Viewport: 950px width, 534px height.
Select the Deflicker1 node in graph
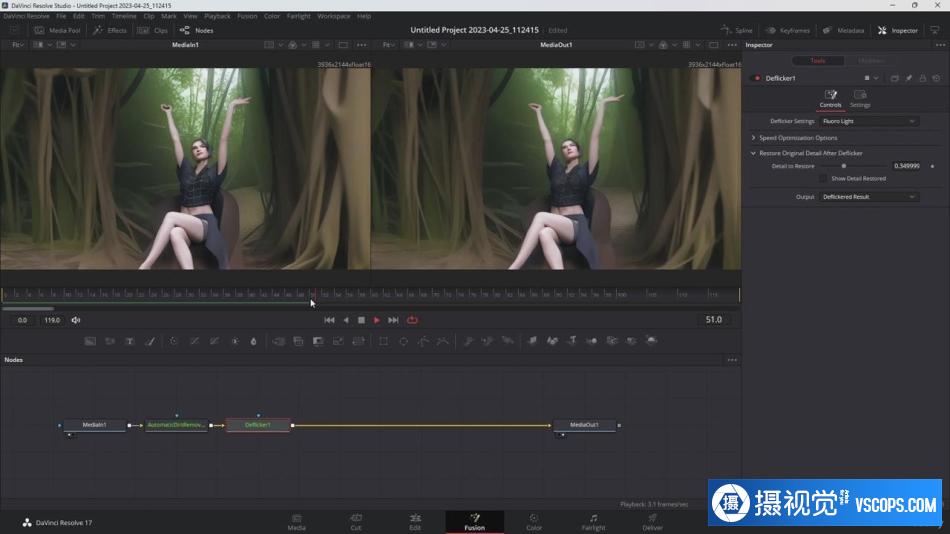(x=258, y=425)
